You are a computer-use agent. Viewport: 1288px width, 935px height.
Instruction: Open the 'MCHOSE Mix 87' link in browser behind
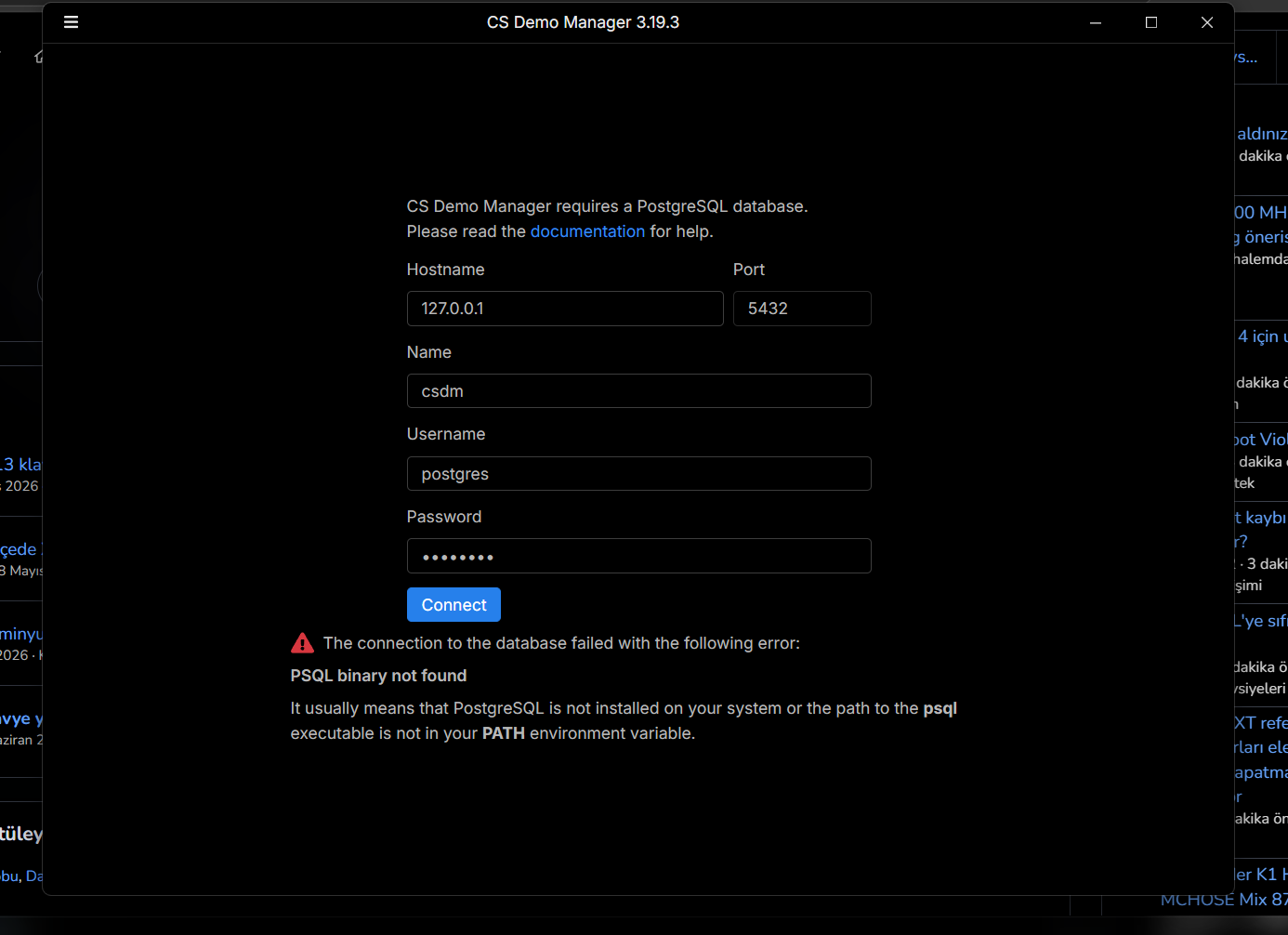coord(1224,900)
